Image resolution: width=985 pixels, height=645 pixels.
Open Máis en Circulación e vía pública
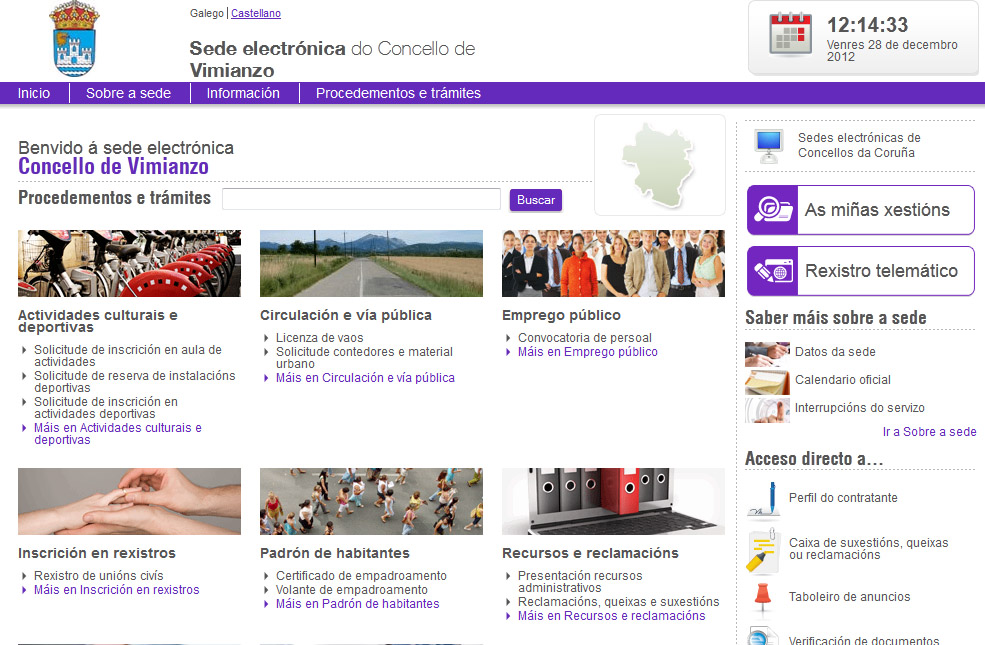[x=365, y=378]
